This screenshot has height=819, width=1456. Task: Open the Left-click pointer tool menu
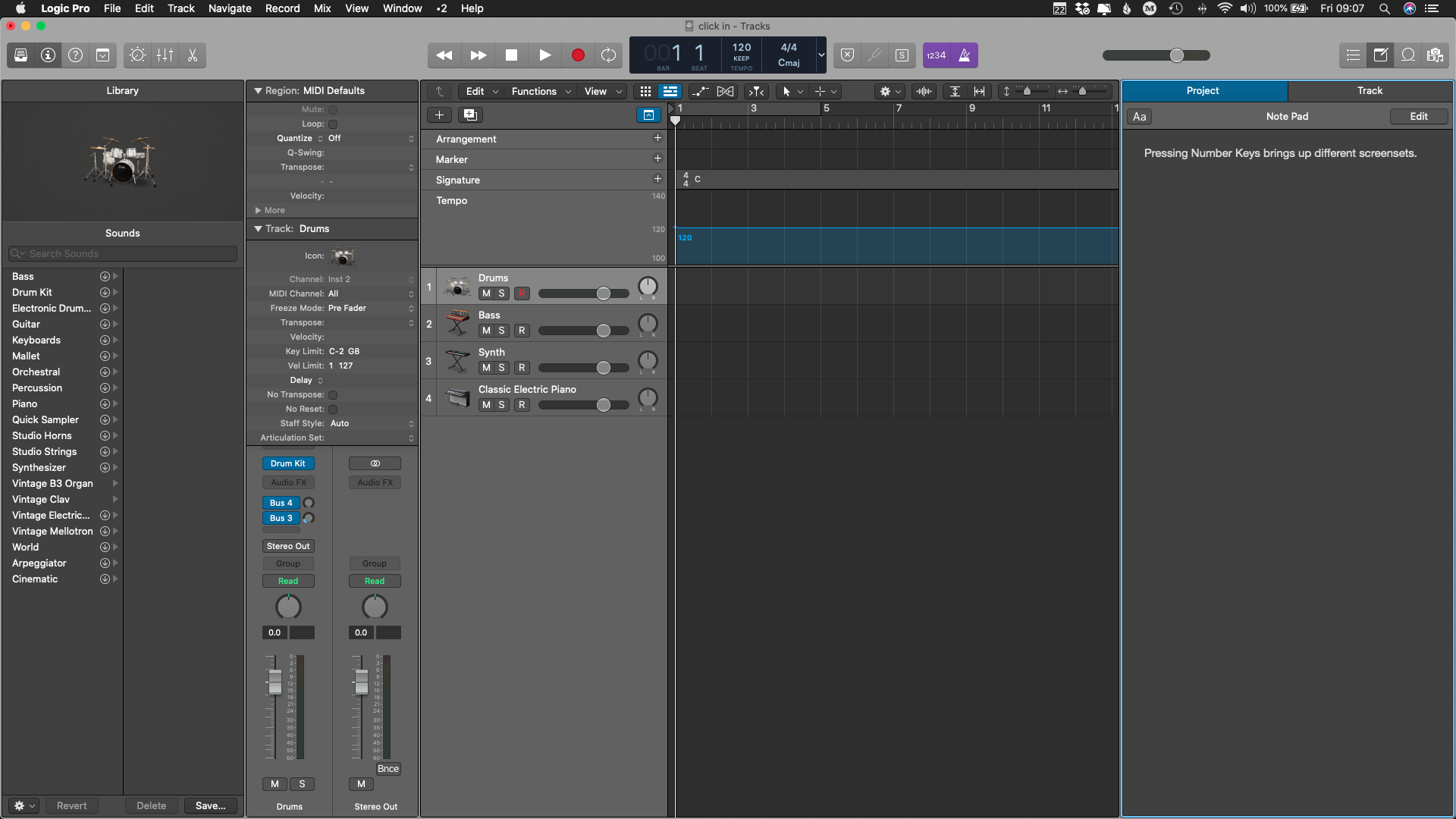[792, 92]
